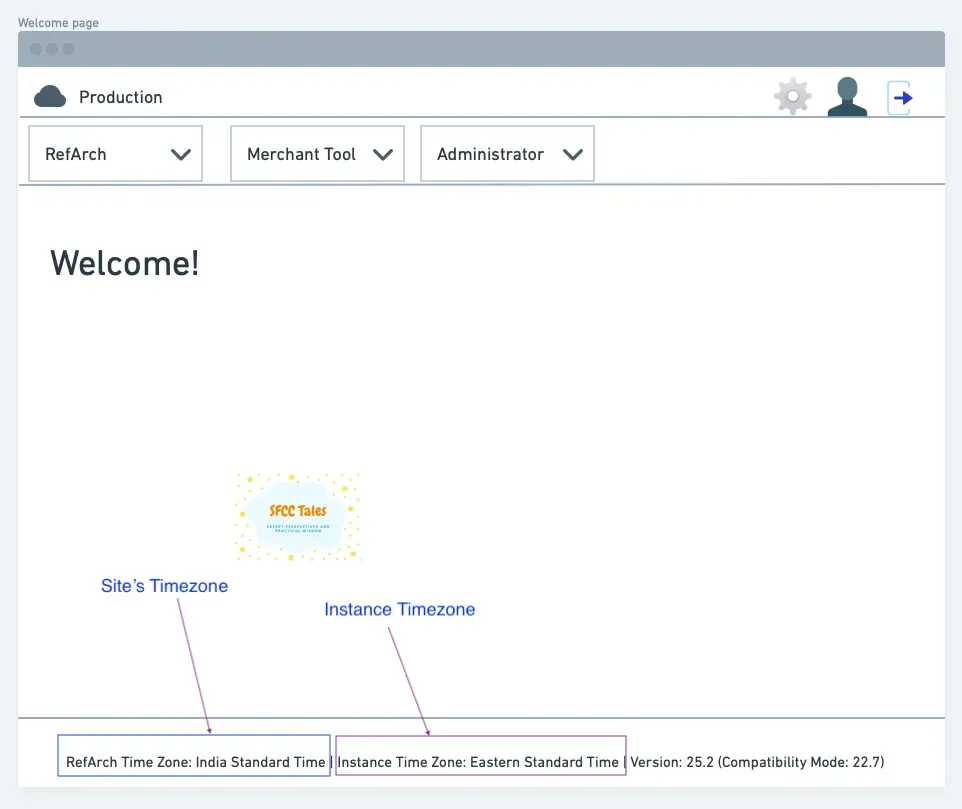This screenshot has height=809, width=962.
Task: Click the Welcome! heading text
Action: [x=124, y=263]
